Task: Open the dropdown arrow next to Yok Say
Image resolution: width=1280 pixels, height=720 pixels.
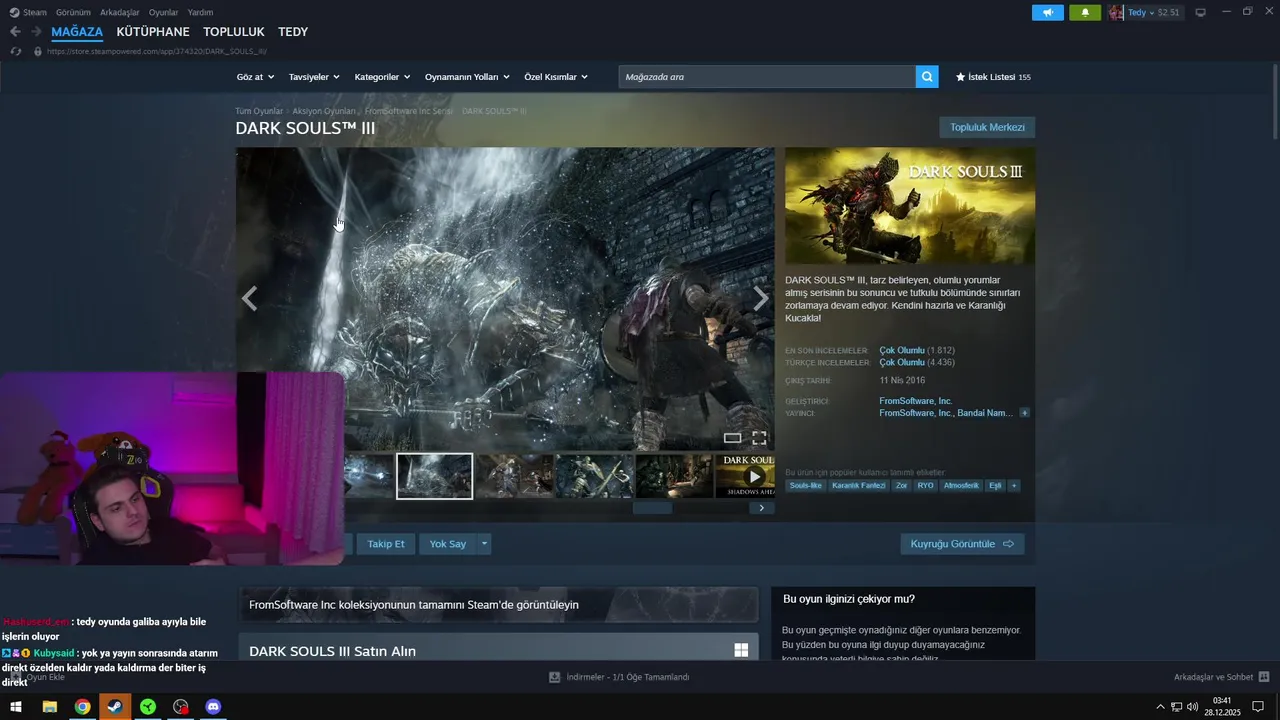Action: coord(484,544)
